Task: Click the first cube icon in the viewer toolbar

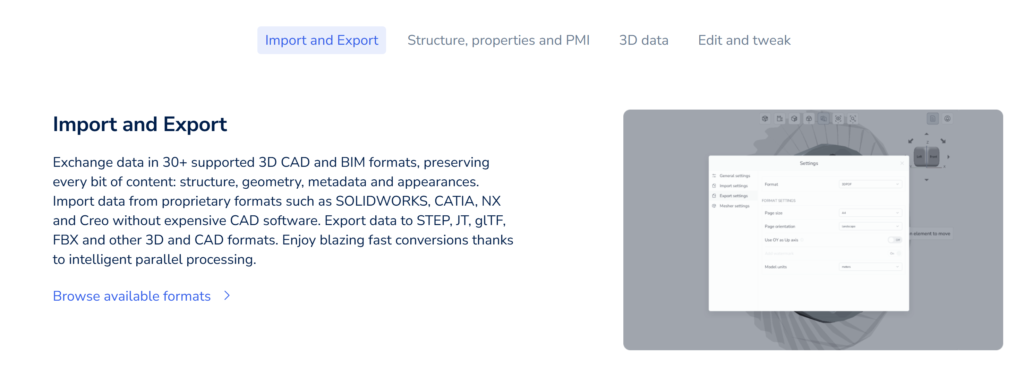Action: 765,119
